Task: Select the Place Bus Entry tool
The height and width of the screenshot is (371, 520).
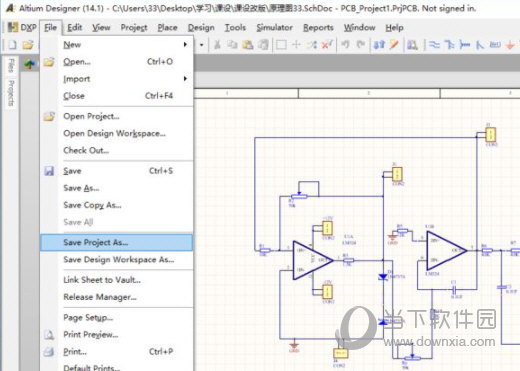Action: tap(480, 45)
